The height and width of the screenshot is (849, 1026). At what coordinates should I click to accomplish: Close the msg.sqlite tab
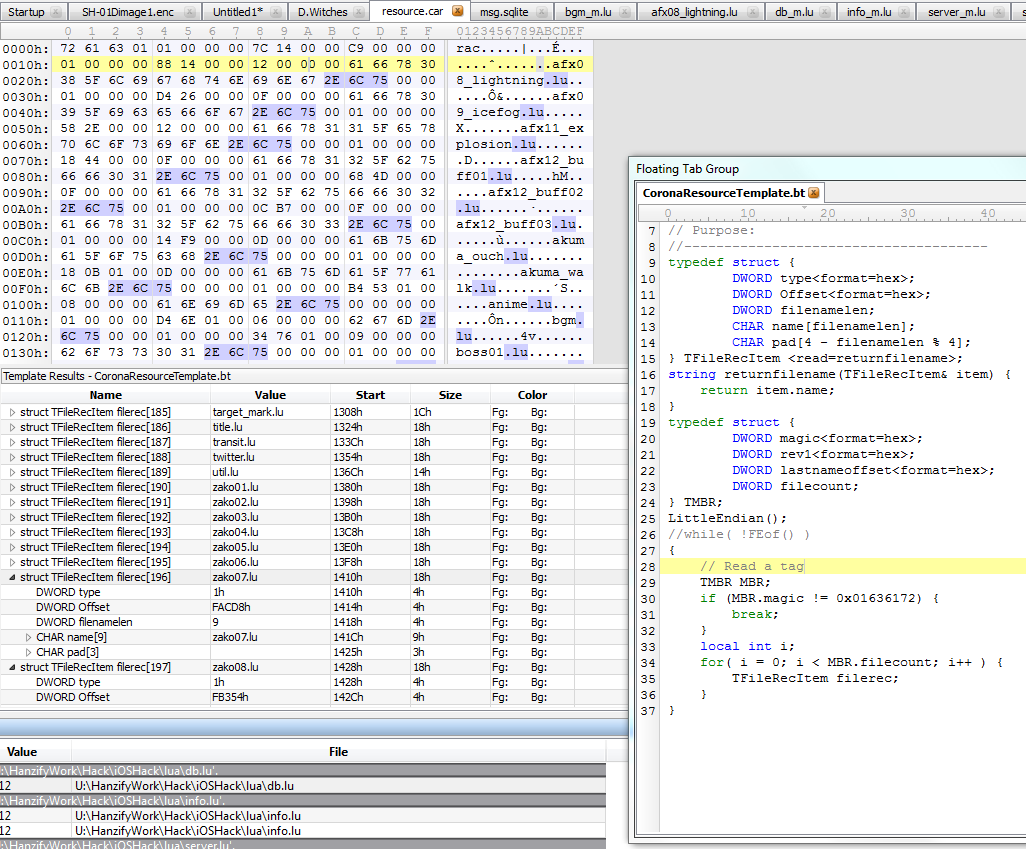pos(540,12)
